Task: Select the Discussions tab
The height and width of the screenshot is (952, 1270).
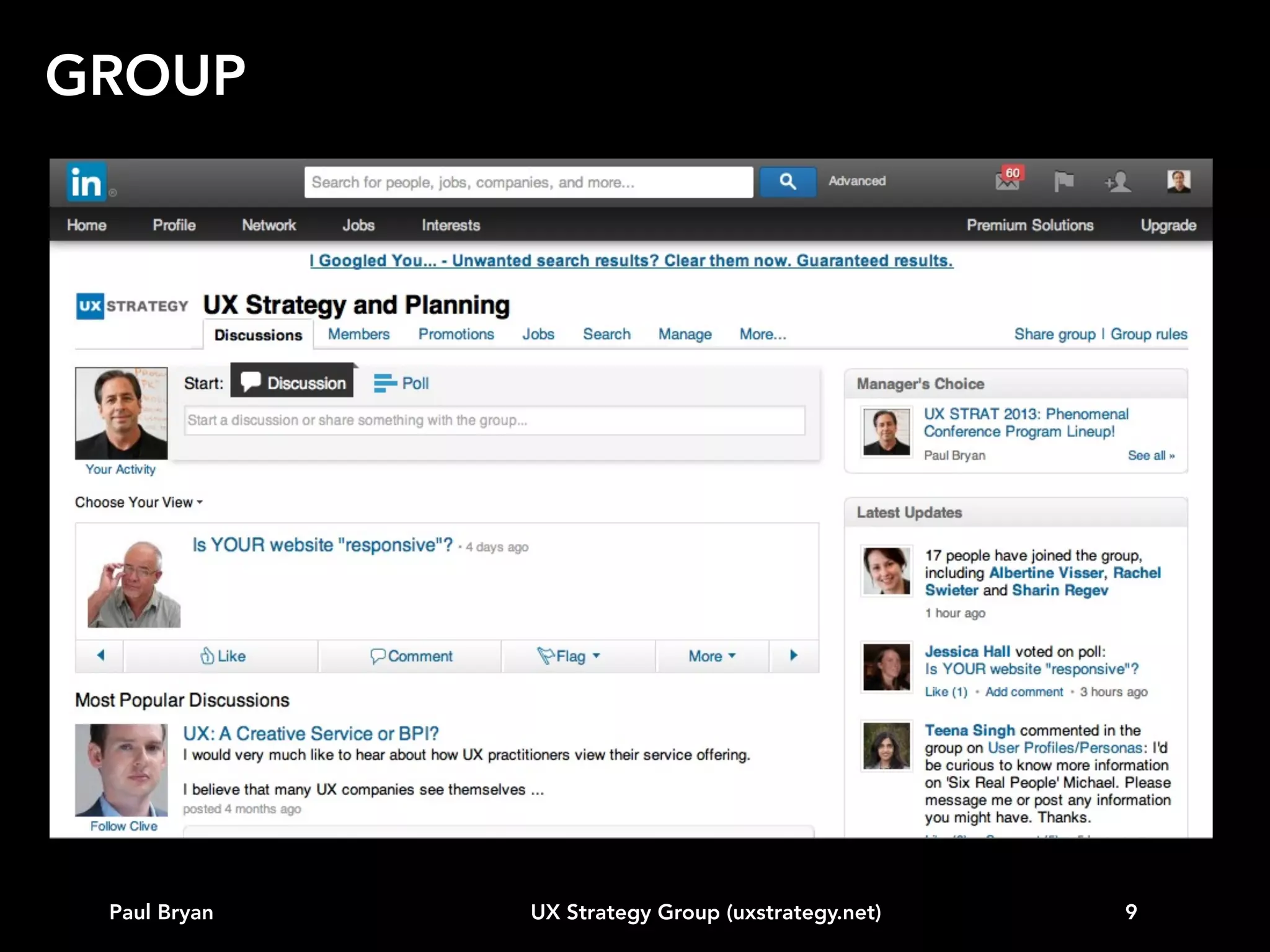Action: 259,335
